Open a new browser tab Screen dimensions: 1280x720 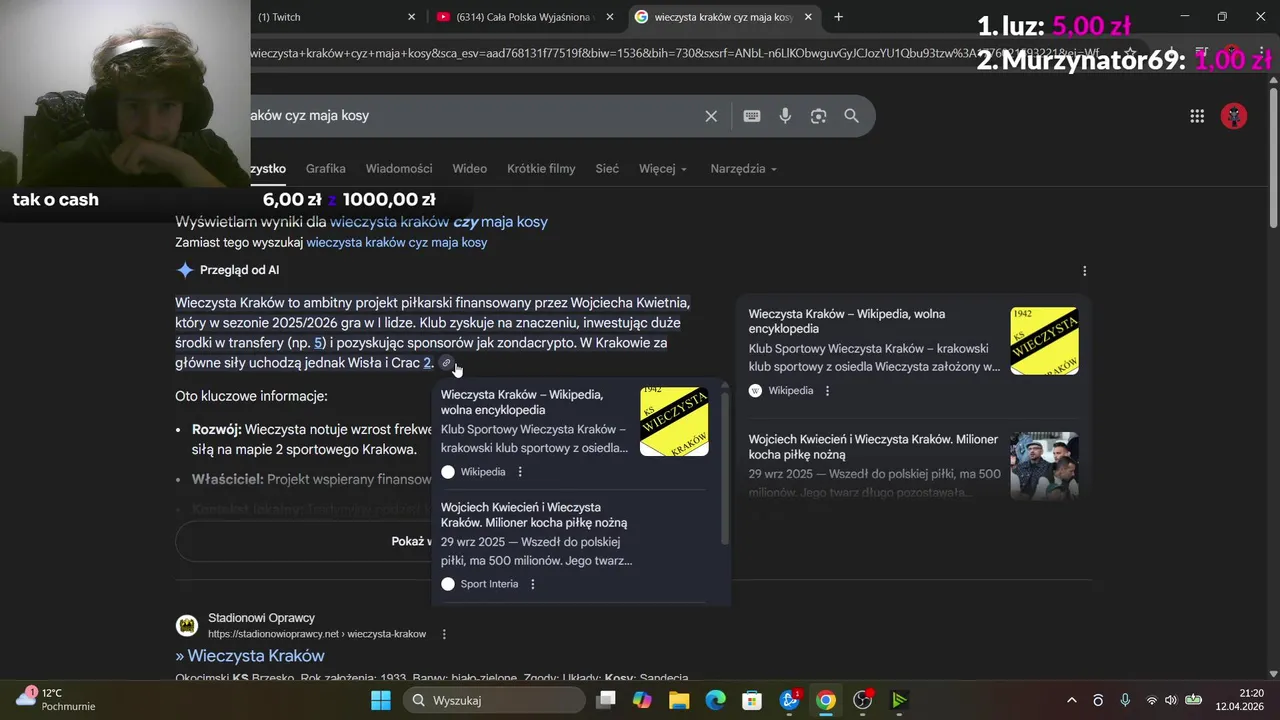[838, 17]
